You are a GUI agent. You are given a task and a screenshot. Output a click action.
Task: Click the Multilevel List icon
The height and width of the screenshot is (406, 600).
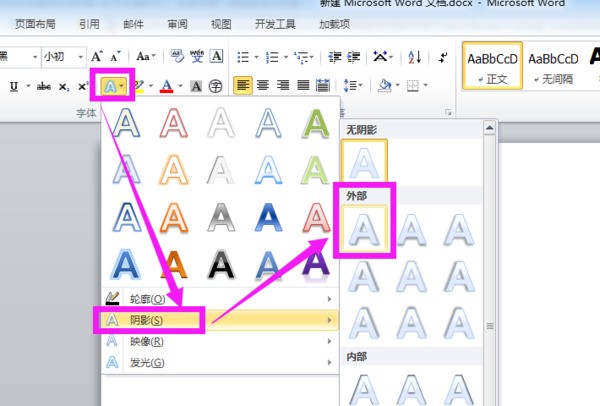click(303, 57)
